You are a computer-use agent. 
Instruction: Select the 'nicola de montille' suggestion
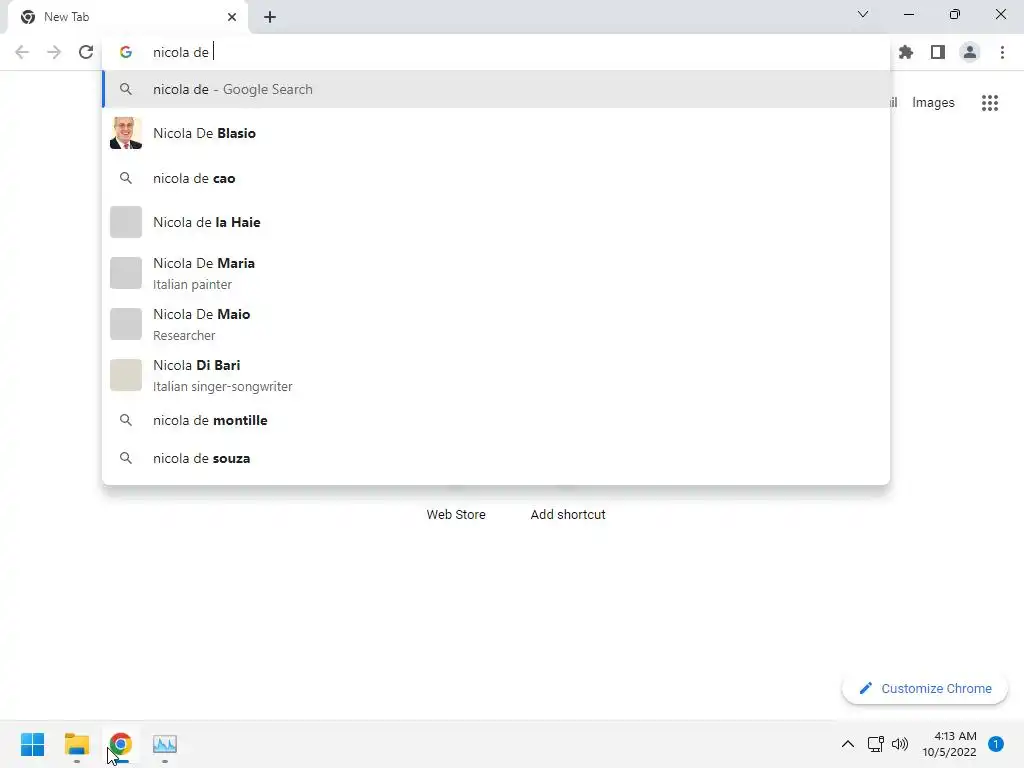tap(496, 420)
